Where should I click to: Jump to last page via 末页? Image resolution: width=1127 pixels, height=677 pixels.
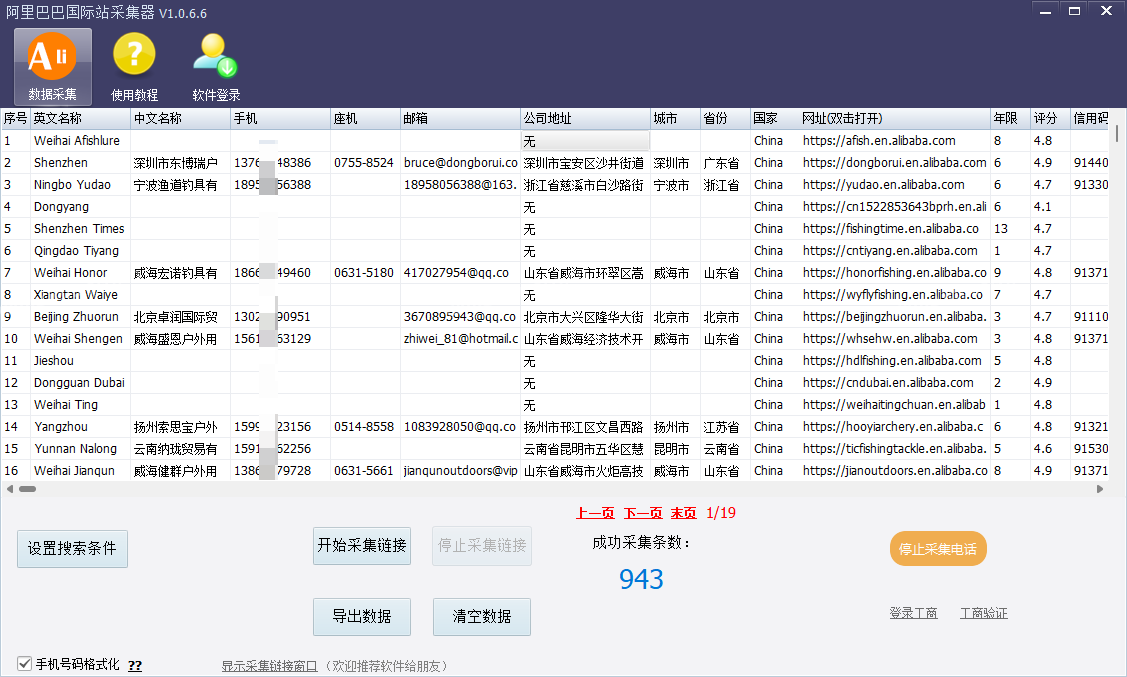coord(684,513)
